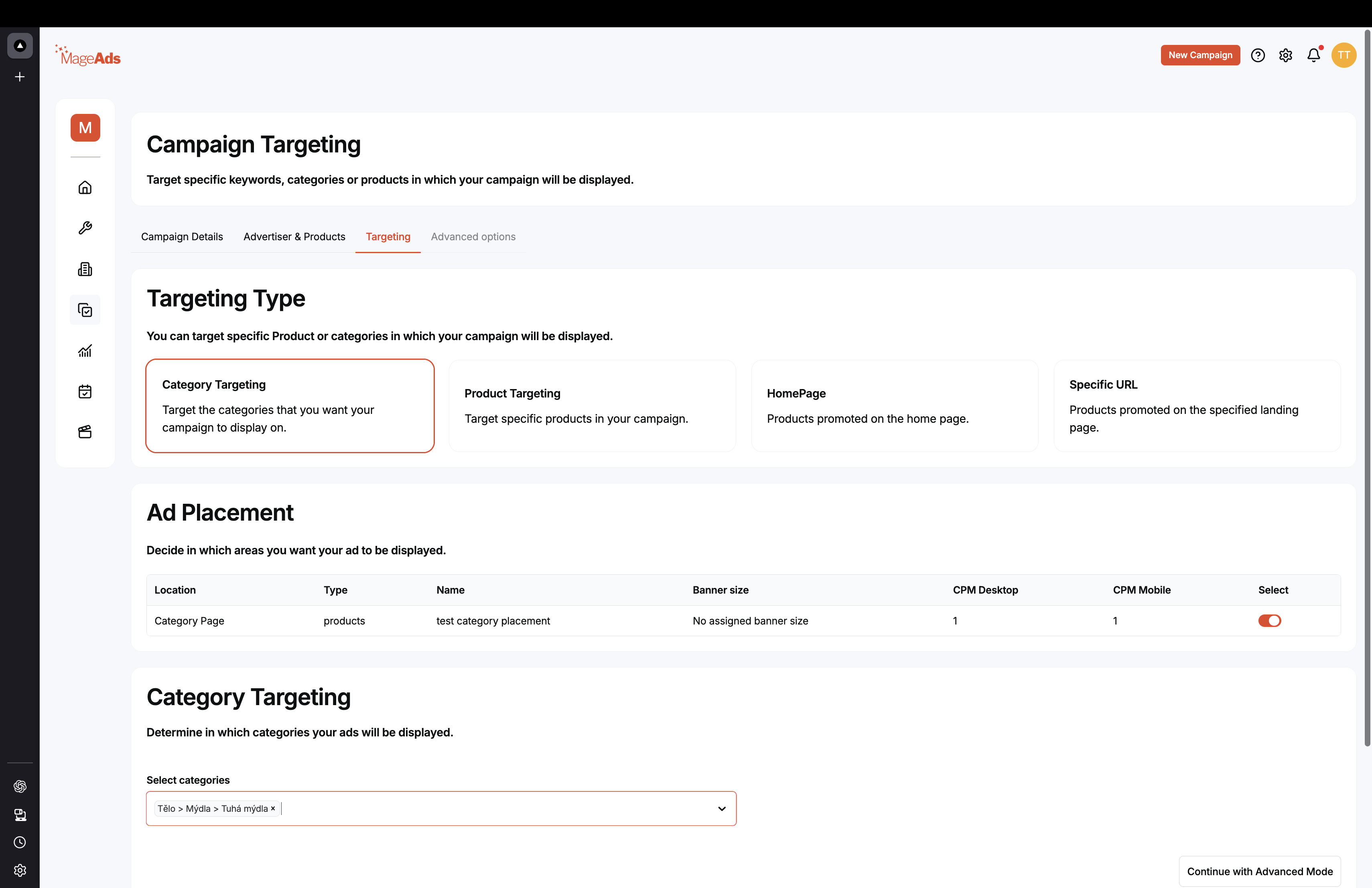This screenshot has width=1372, height=888.
Task: Click the devices icon in left dock
Action: point(20,815)
